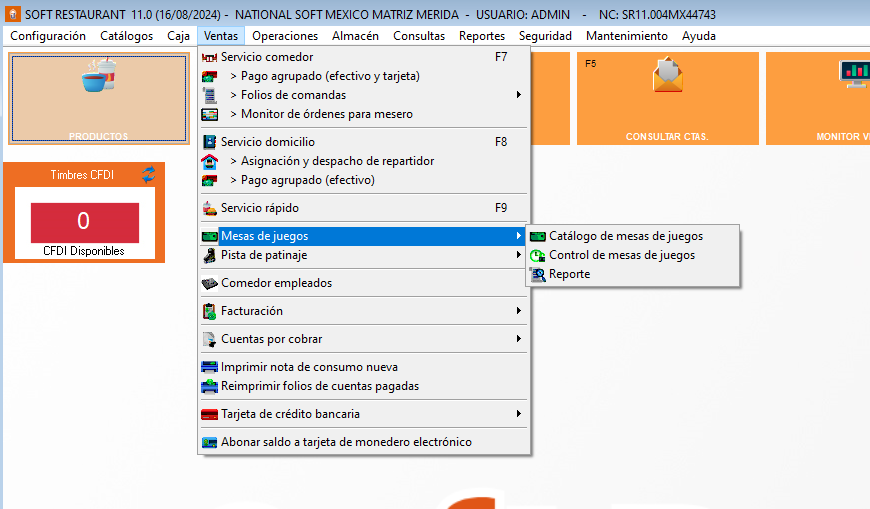Open the Reportes menu
The image size is (870, 509).
click(x=482, y=36)
